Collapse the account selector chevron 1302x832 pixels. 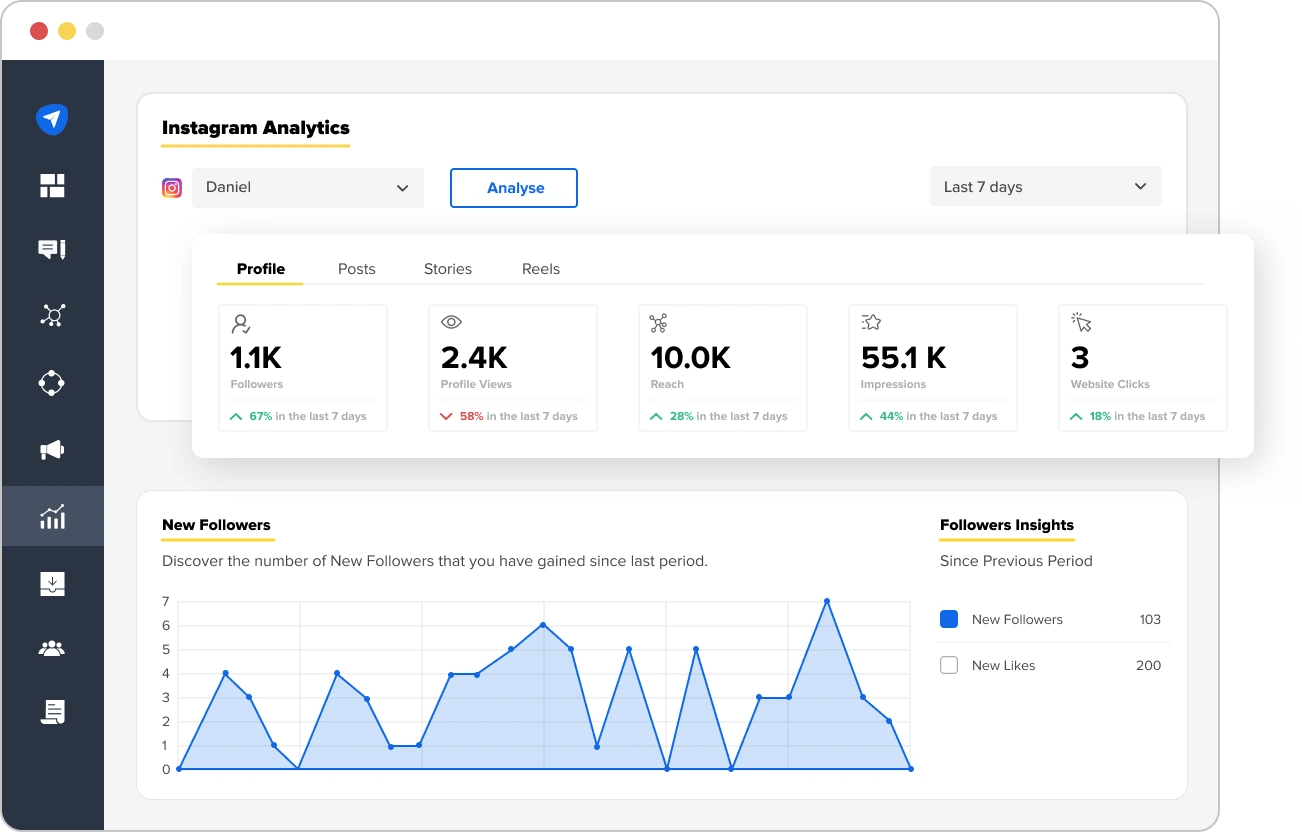(x=402, y=187)
